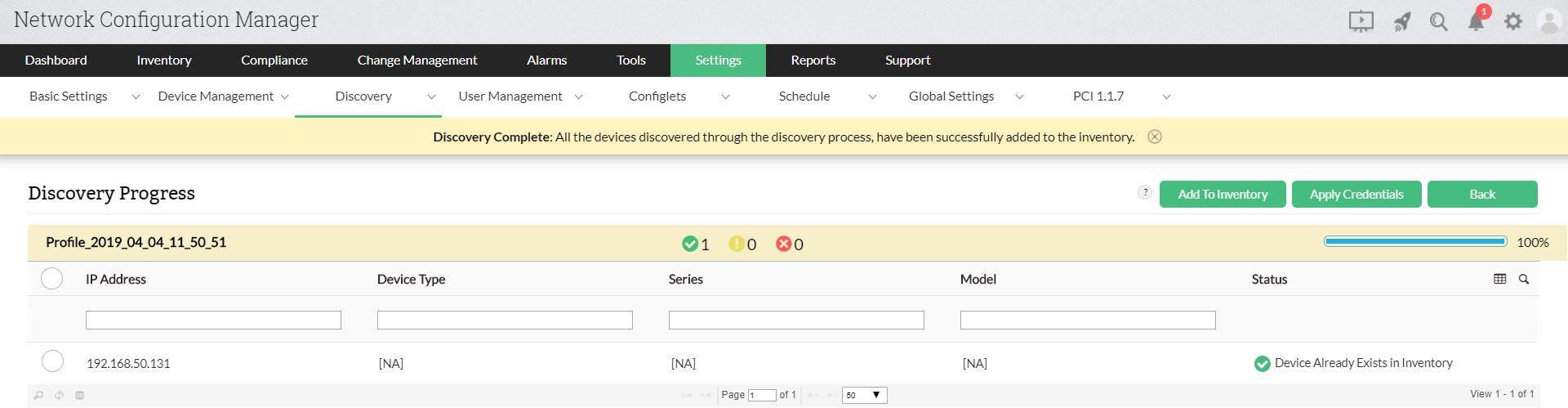1568x408 pixels.
Task: Click the Add To Inventory button
Action: [x=1223, y=194]
